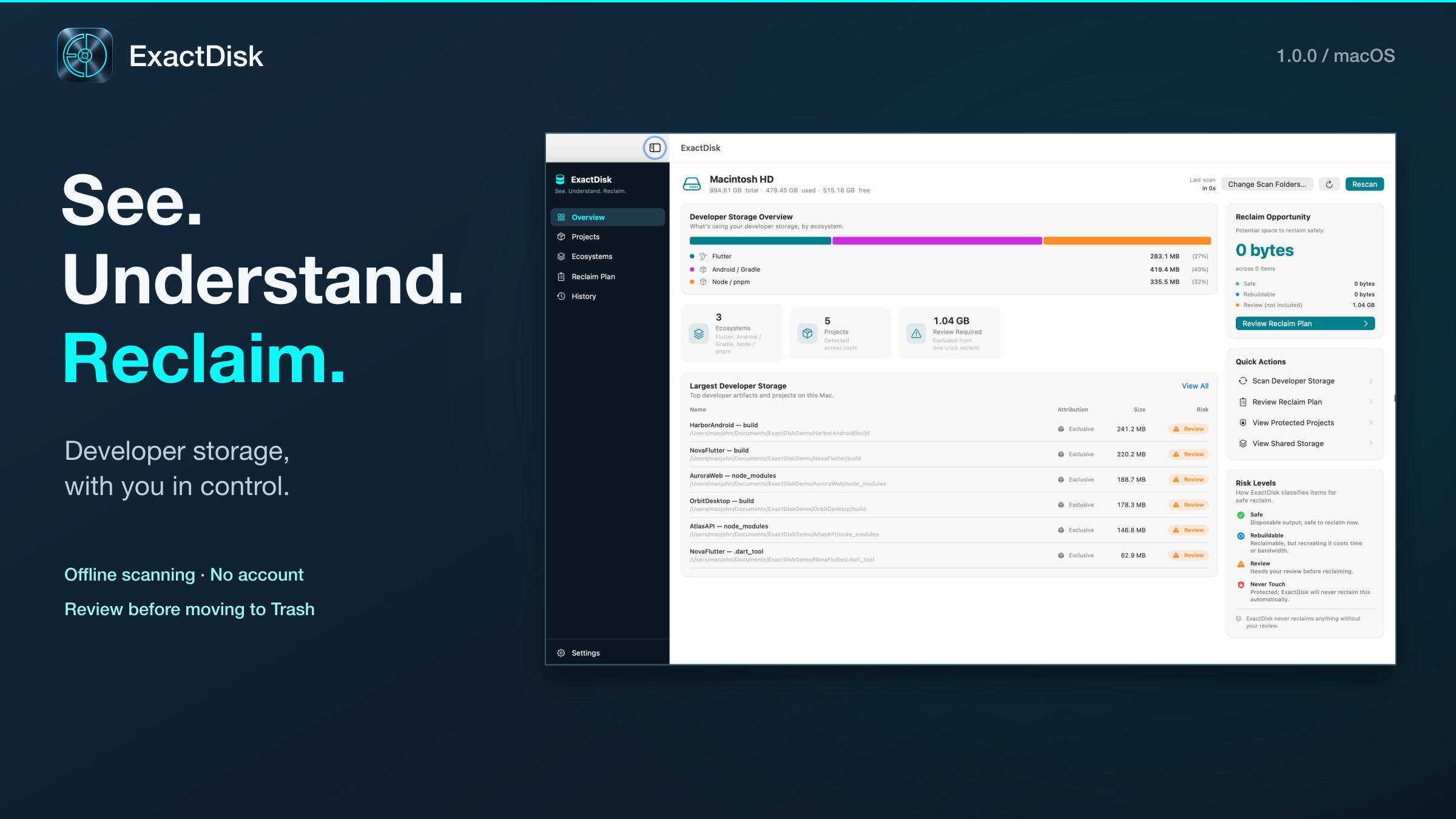
Task: Click the Ecosystems layers icon in stat card
Action: point(699,333)
